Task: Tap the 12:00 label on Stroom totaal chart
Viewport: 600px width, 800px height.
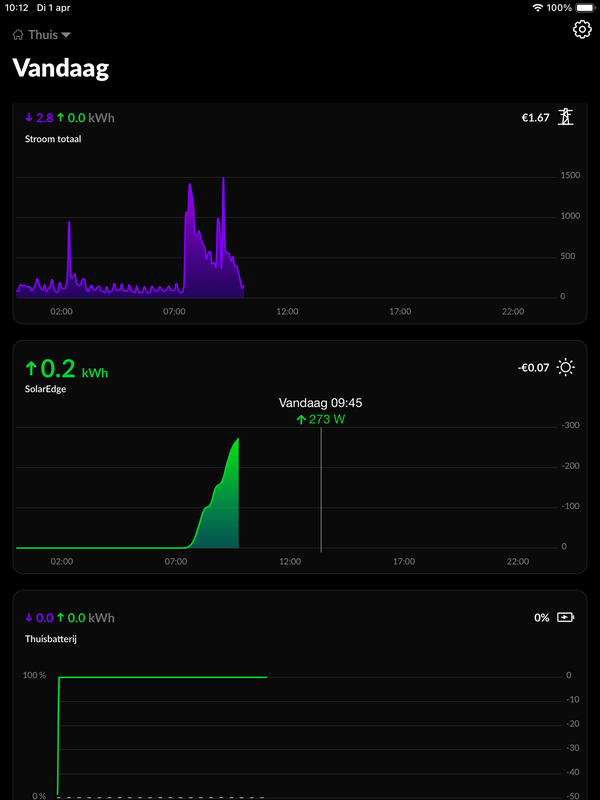Action: click(x=287, y=311)
